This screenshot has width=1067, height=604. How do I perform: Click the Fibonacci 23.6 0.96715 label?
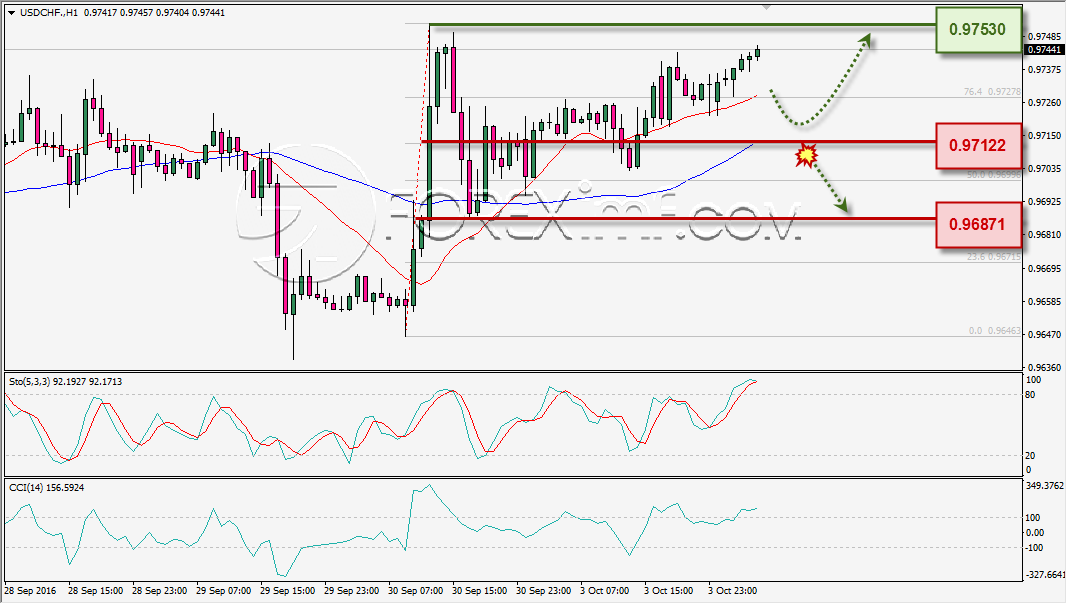pyautogui.click(x=994, y=256)
